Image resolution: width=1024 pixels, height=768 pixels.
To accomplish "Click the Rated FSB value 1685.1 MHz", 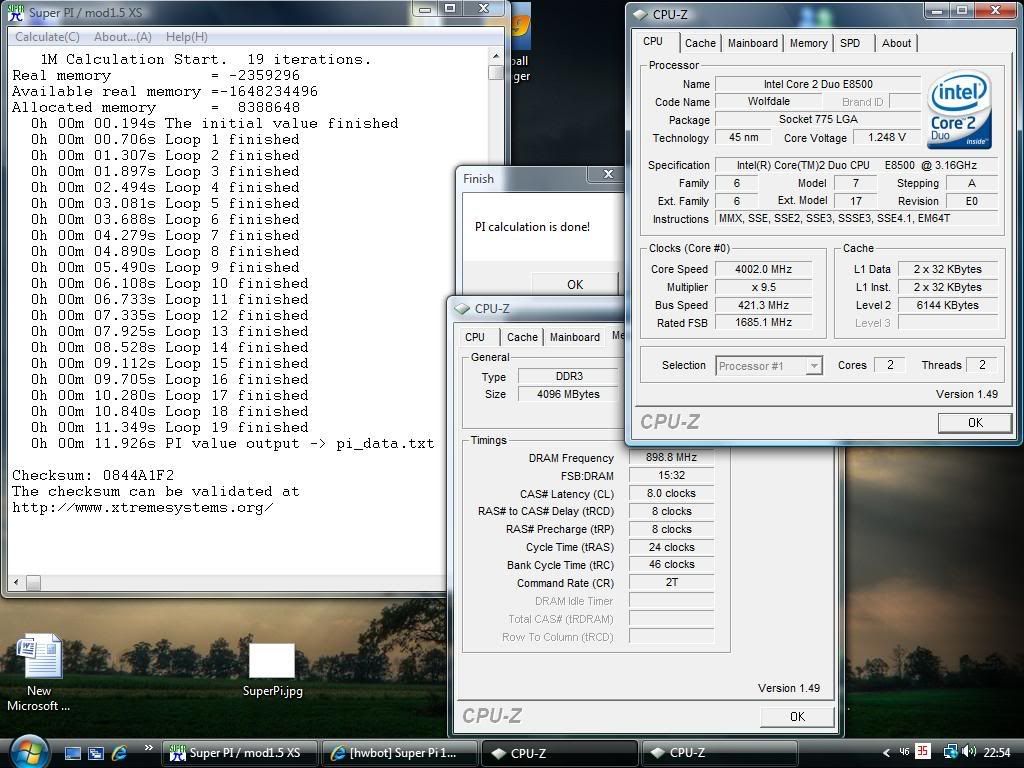I will (763, 322).
